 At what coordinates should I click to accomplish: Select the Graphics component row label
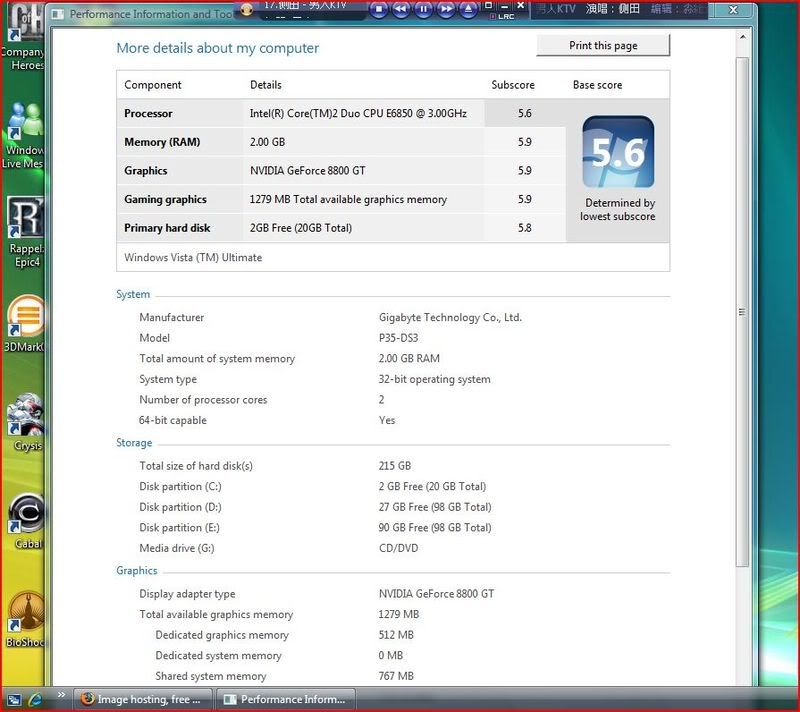146,171
